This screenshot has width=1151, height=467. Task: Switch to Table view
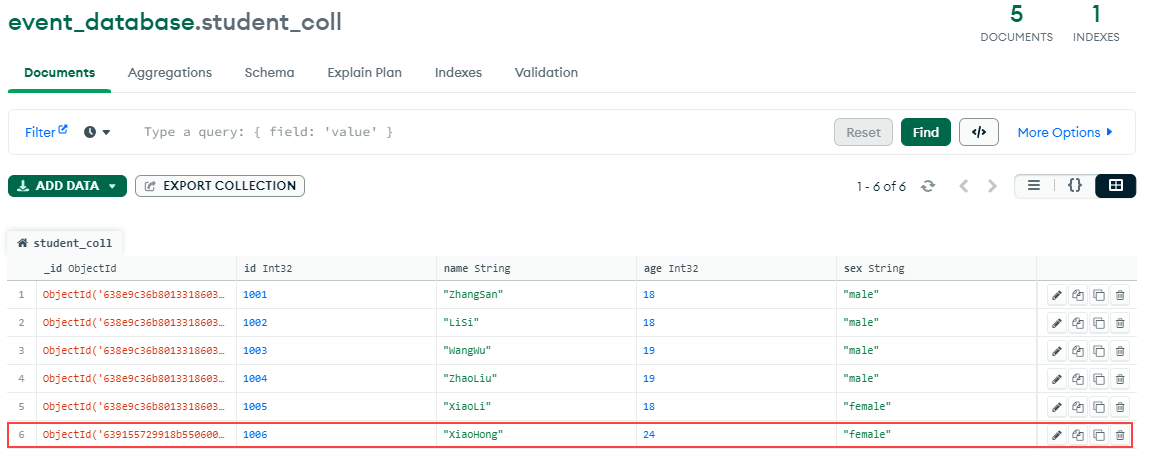[1116, 186]
